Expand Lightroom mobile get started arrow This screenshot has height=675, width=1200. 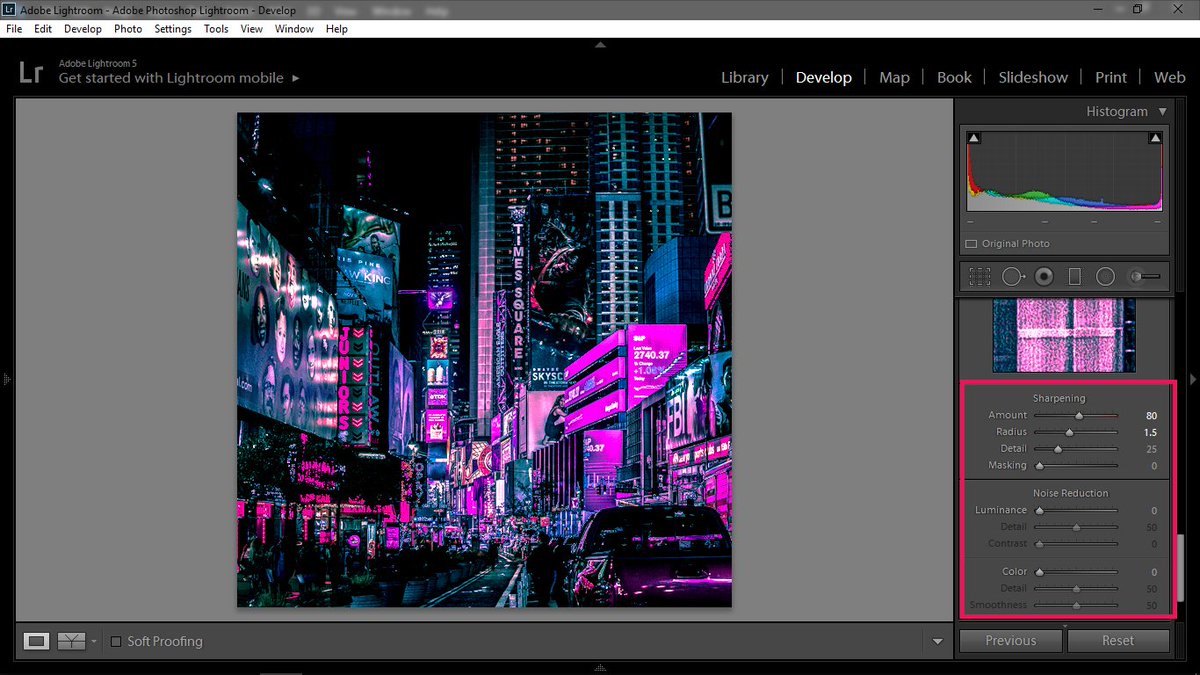296,78
